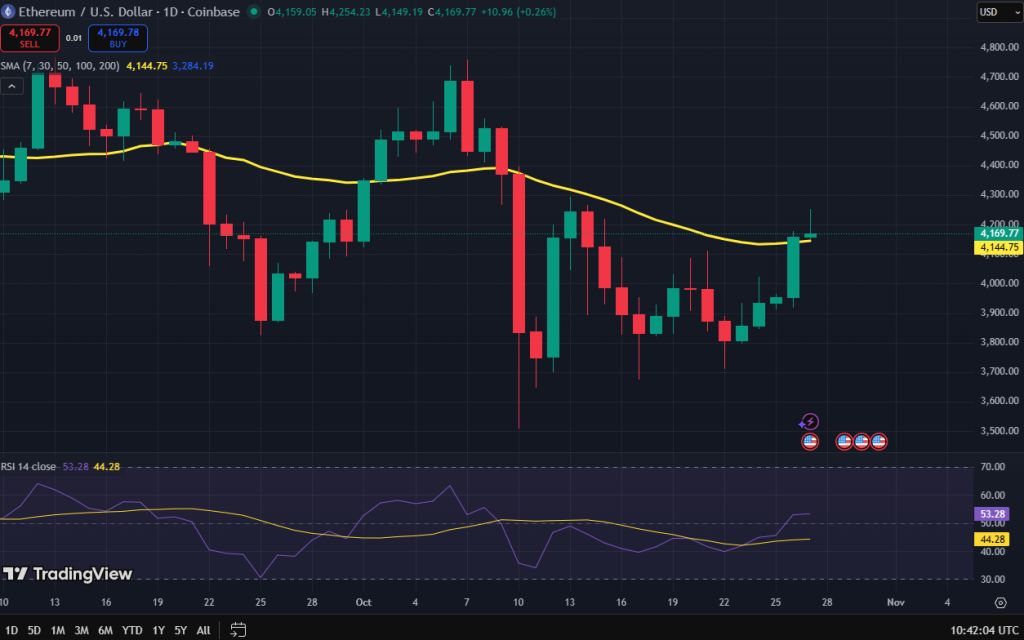
Task: Select the SMA (7, 30, 50, 100, 200) indicator legend
Action: pyautogui.click(x=61, y=66)
